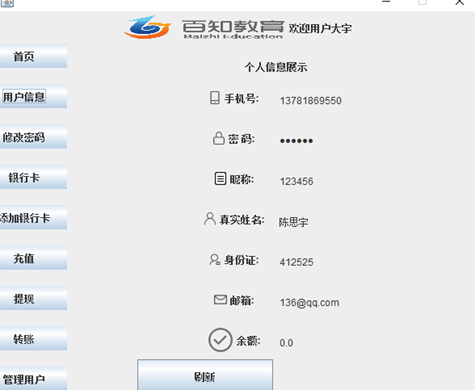Click the phone icon beside 手机号

pyautogui.click(x=215, y=98)
